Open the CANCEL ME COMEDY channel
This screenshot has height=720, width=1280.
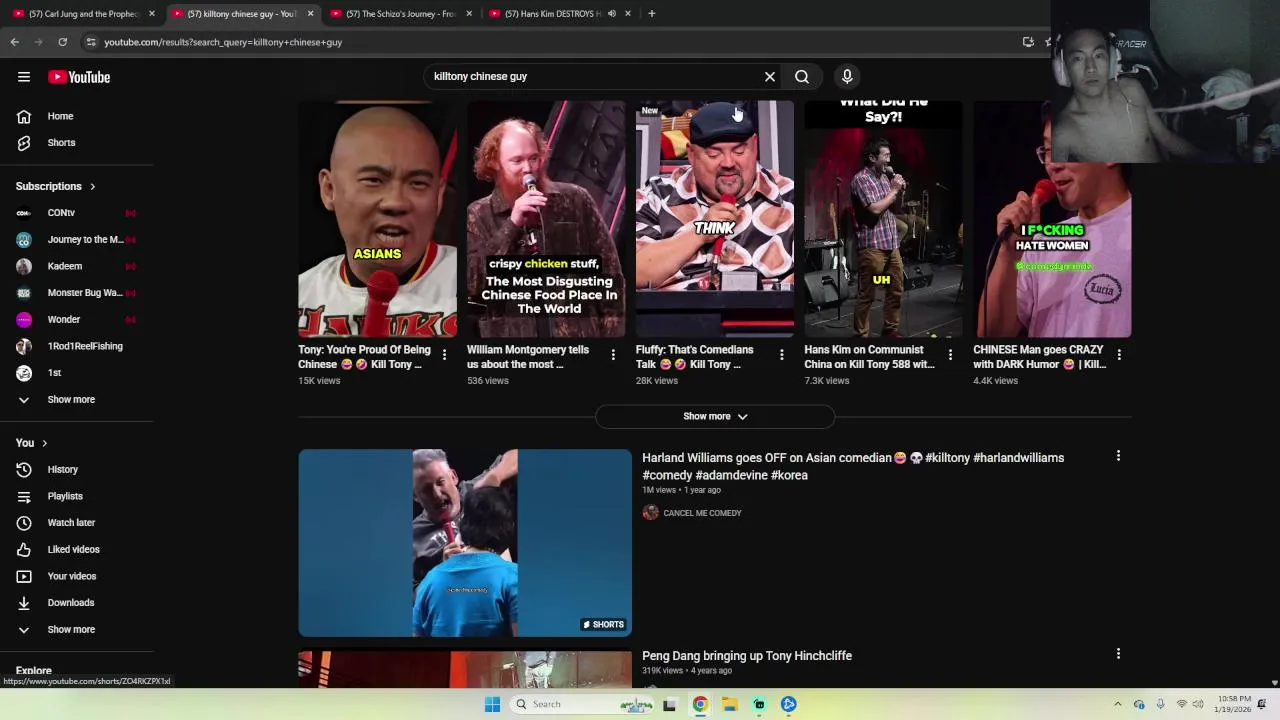702,513
